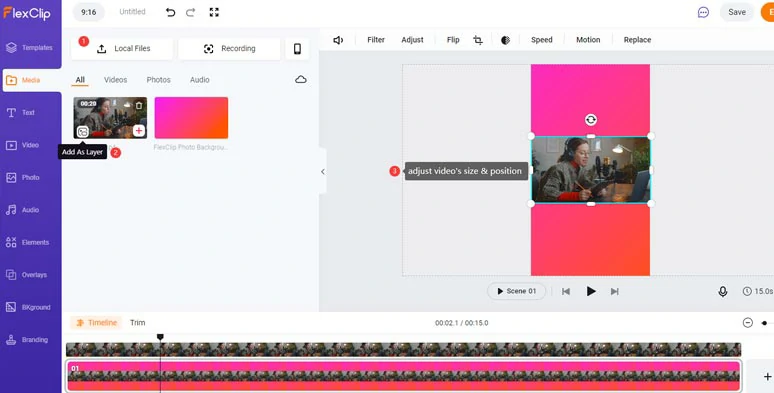Viewport: 774px width, 393px height.
Task: Click the microphone voiceover icon
Action: click(723, 291)
